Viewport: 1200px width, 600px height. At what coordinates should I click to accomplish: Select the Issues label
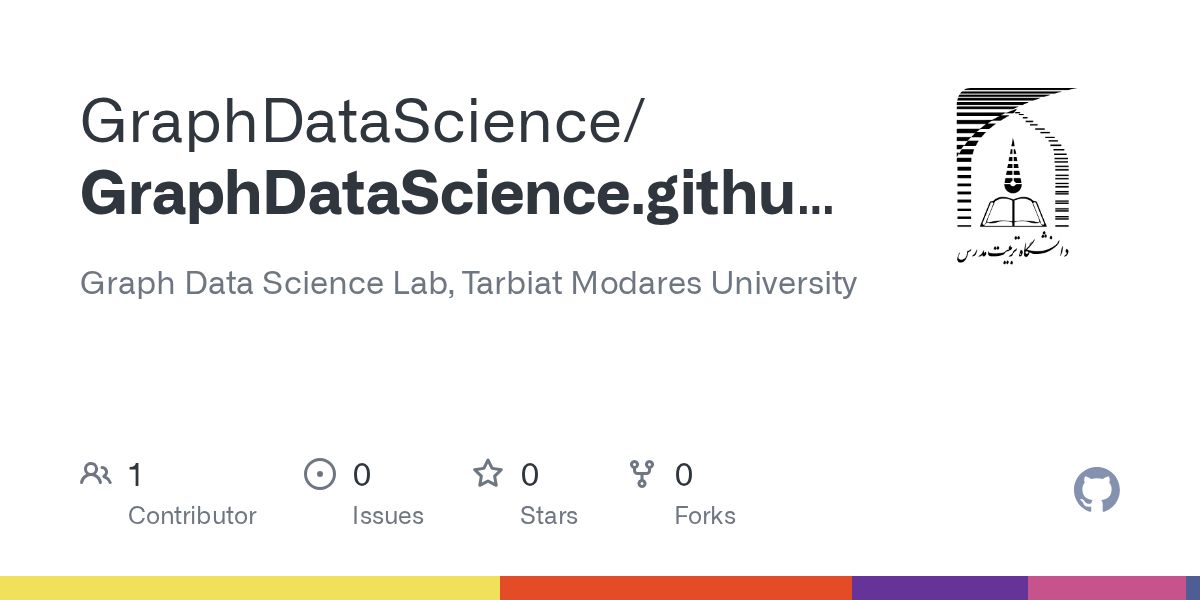coord(388,516)
